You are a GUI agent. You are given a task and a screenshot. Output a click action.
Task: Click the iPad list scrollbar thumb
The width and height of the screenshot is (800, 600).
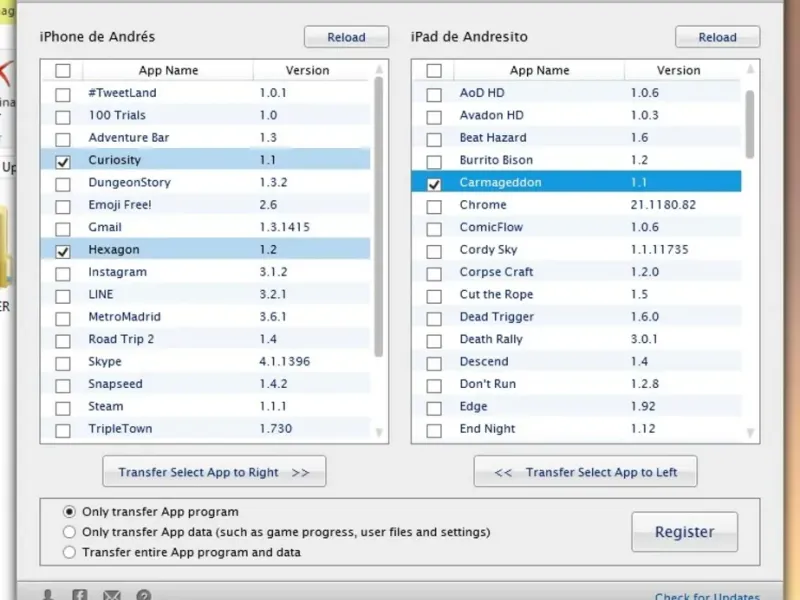[x=749, y=124]
